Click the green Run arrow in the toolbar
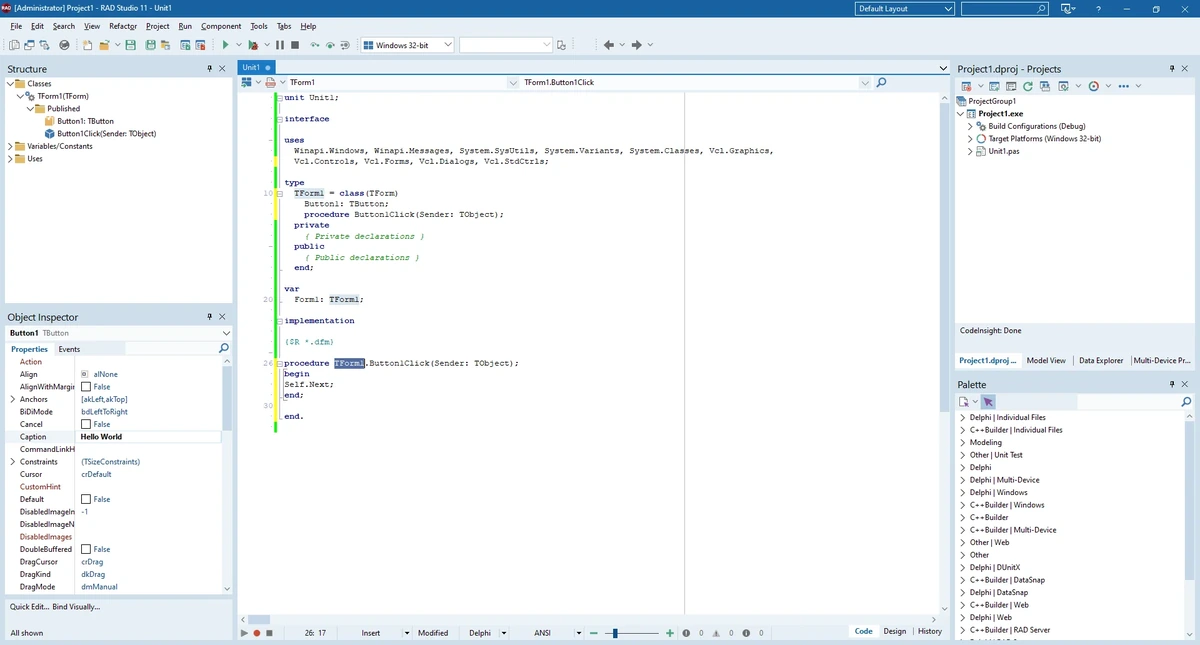Screen dimensions: 1200x645 click(226, 45)
